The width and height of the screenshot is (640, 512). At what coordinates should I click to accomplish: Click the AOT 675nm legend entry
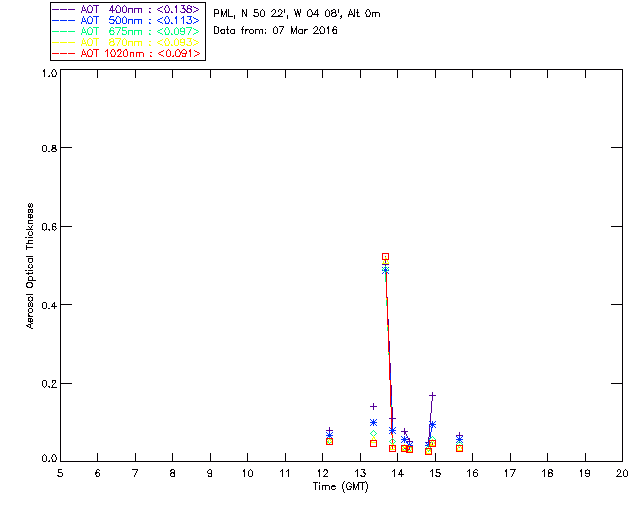click(x=126, y=31)
